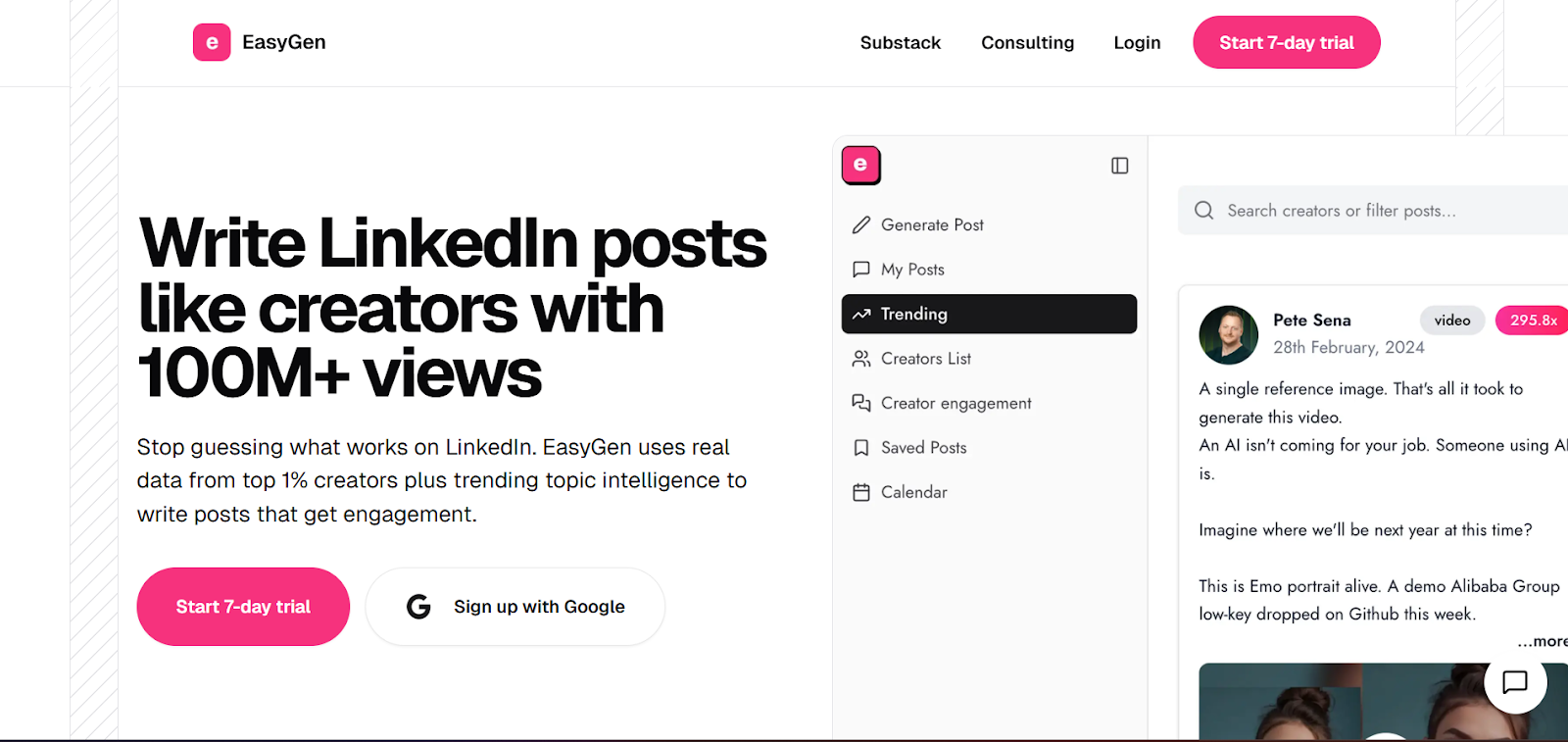Click the bookmark icon beside Saved Posts
Screen dimensions: 1568x742
point(861,448)
